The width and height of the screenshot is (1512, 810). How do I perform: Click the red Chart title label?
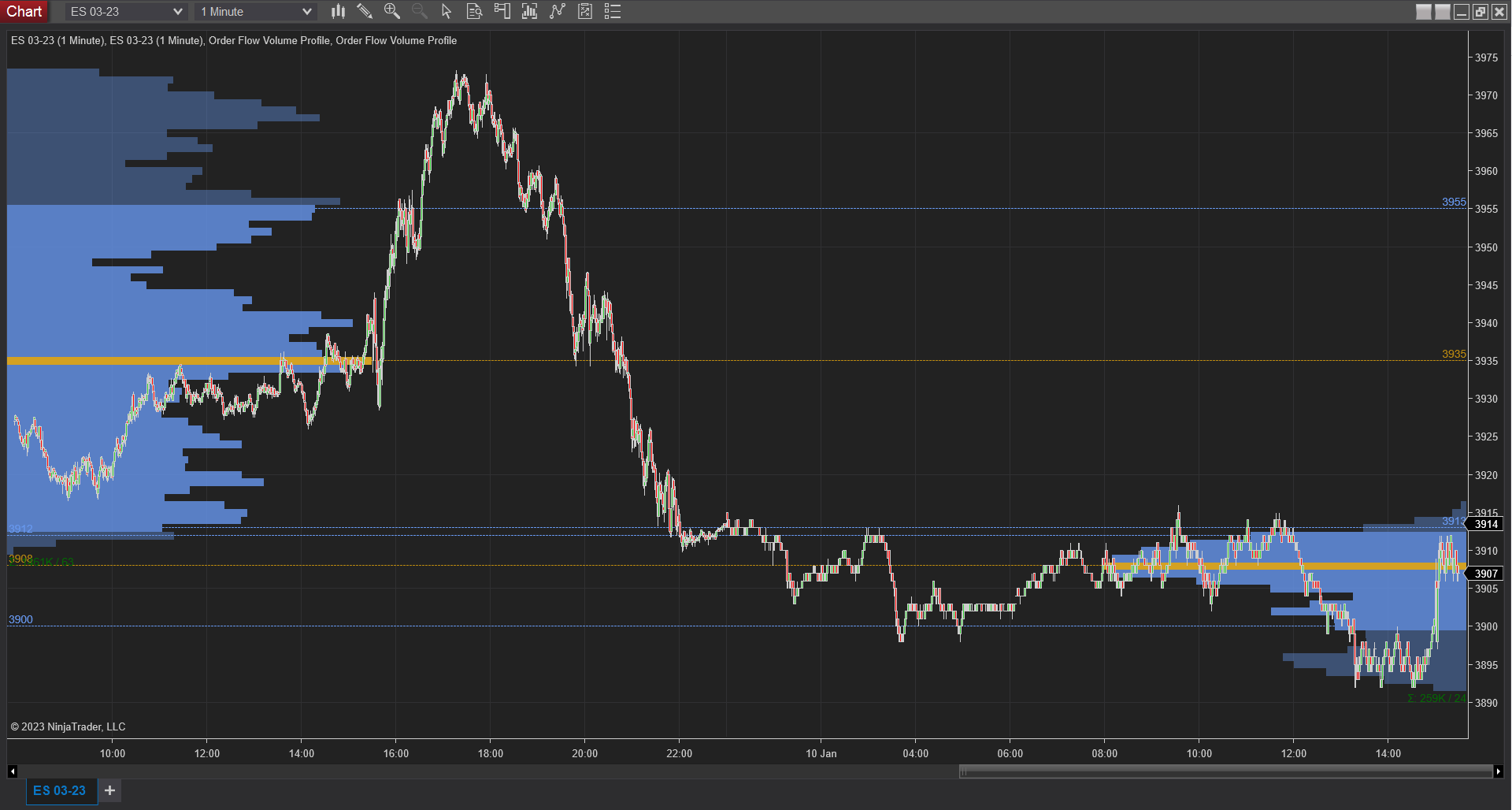click(x=24, y=11)
